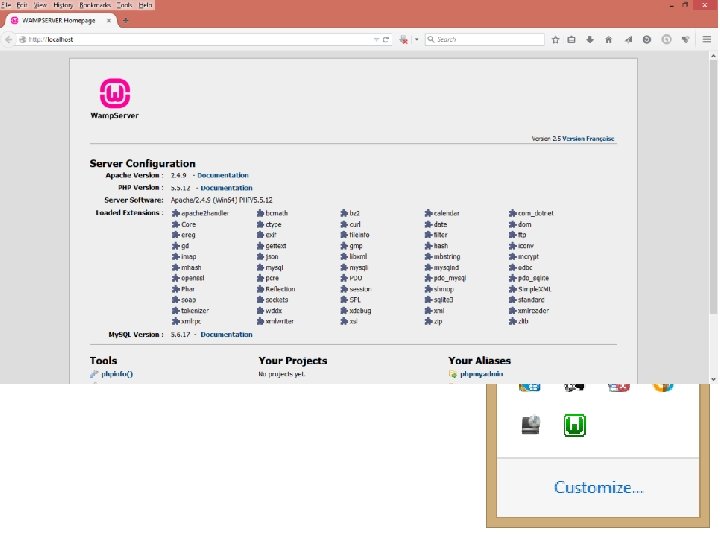The width and height of the screenshot is (720, 540).
Task: Open the Downloads arrow
Action: [590, 39]
